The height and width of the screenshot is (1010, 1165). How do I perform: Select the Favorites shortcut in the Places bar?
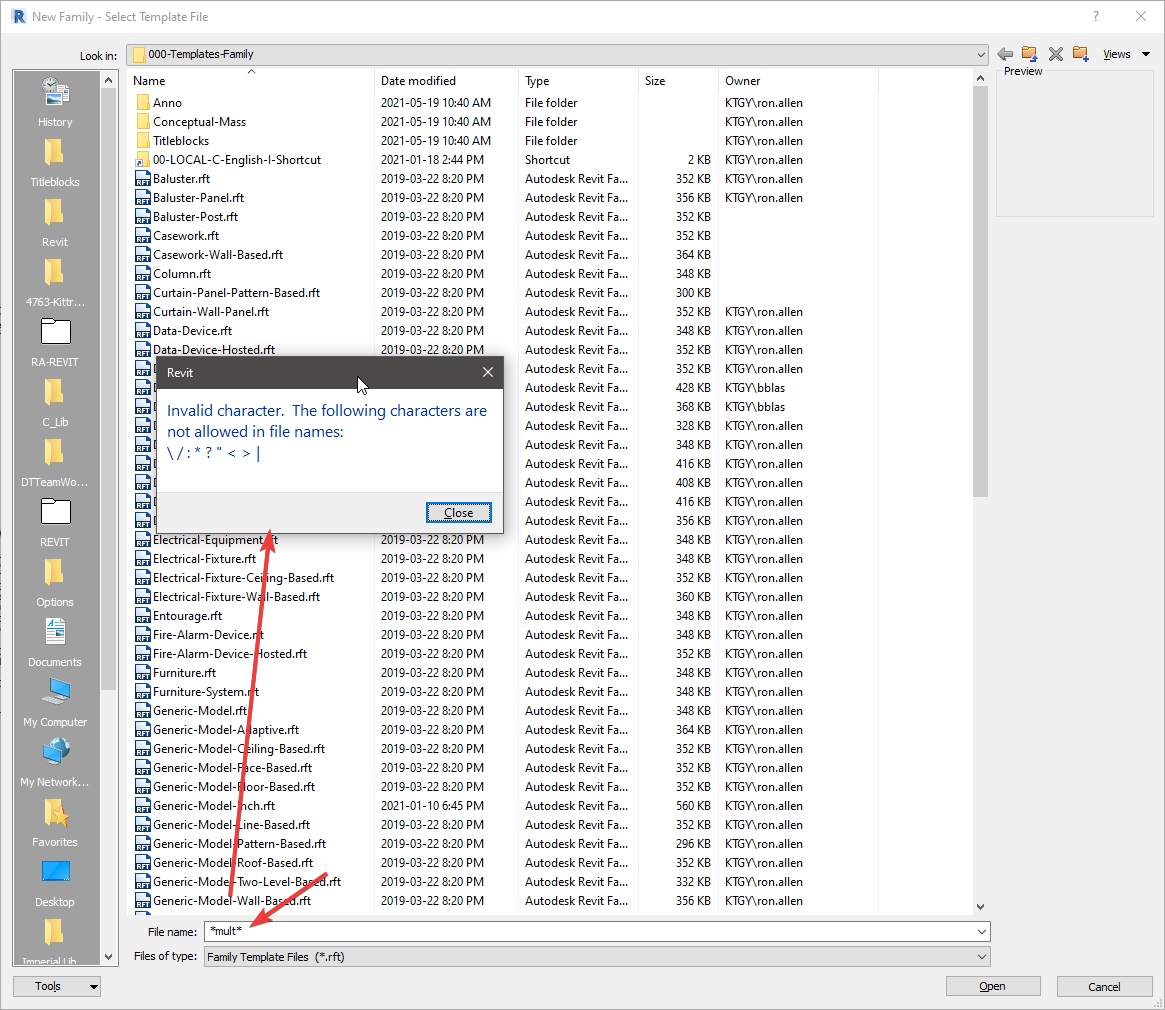[x=54, y=822]
